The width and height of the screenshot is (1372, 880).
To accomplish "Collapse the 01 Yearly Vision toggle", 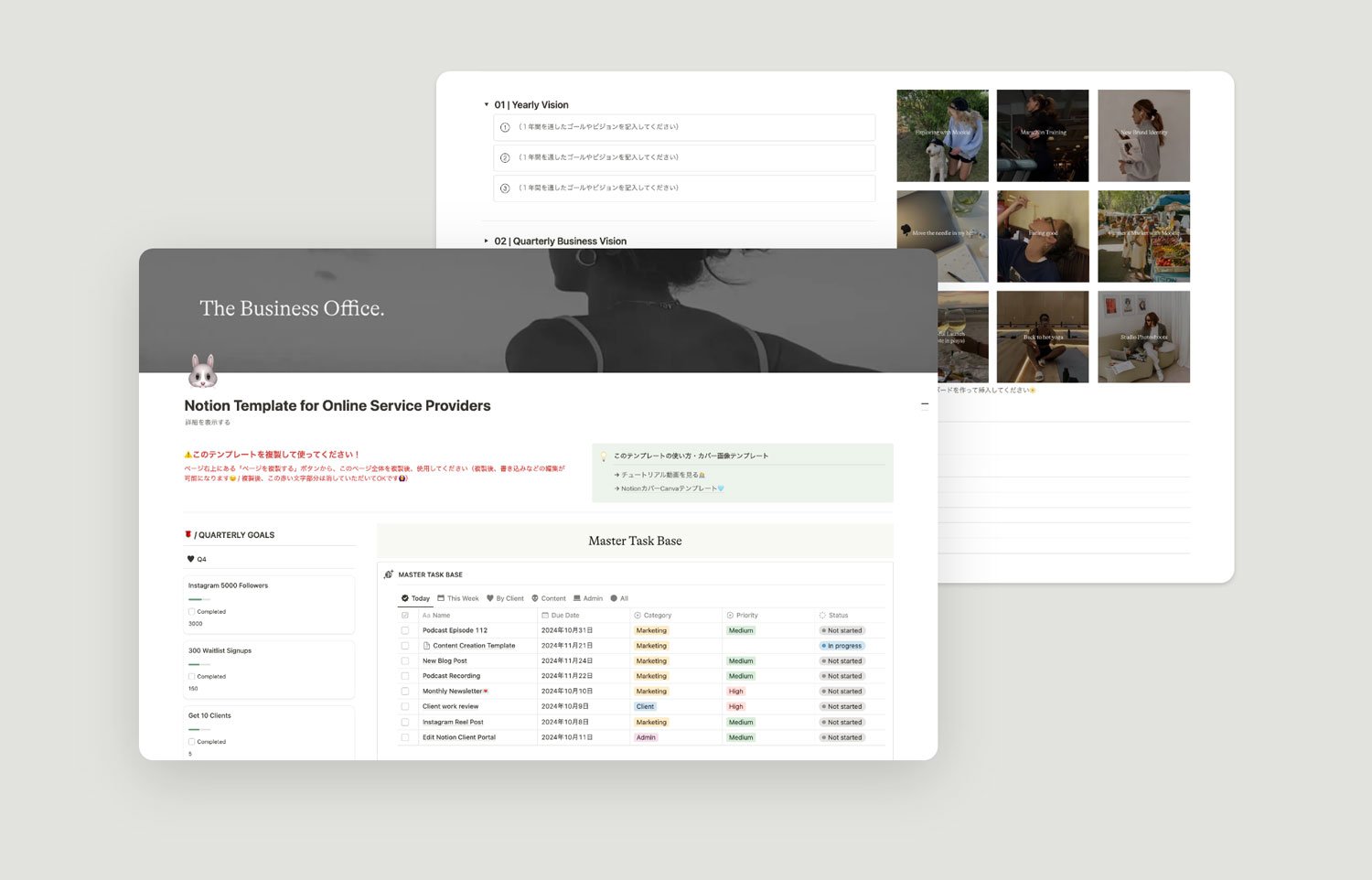I will [487, 105].
